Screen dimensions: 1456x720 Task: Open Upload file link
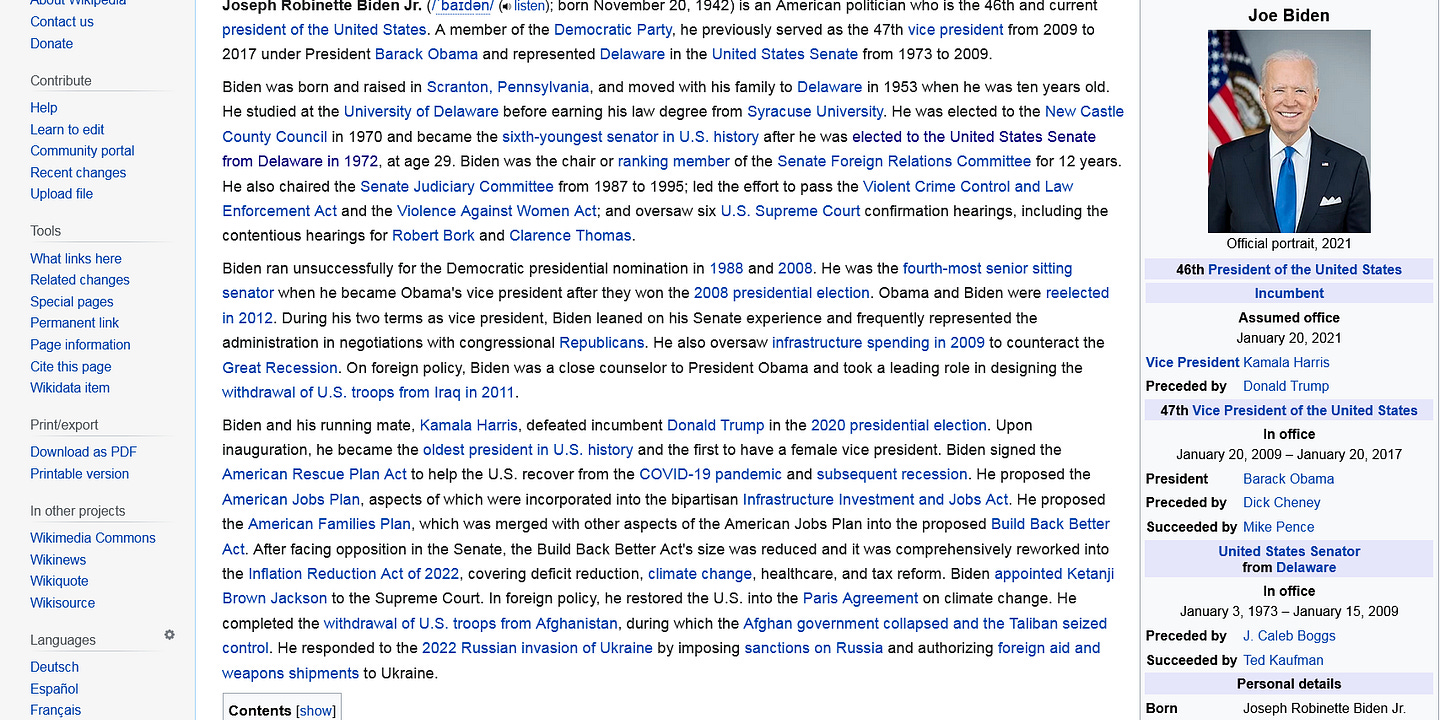[x=61, y=193]
